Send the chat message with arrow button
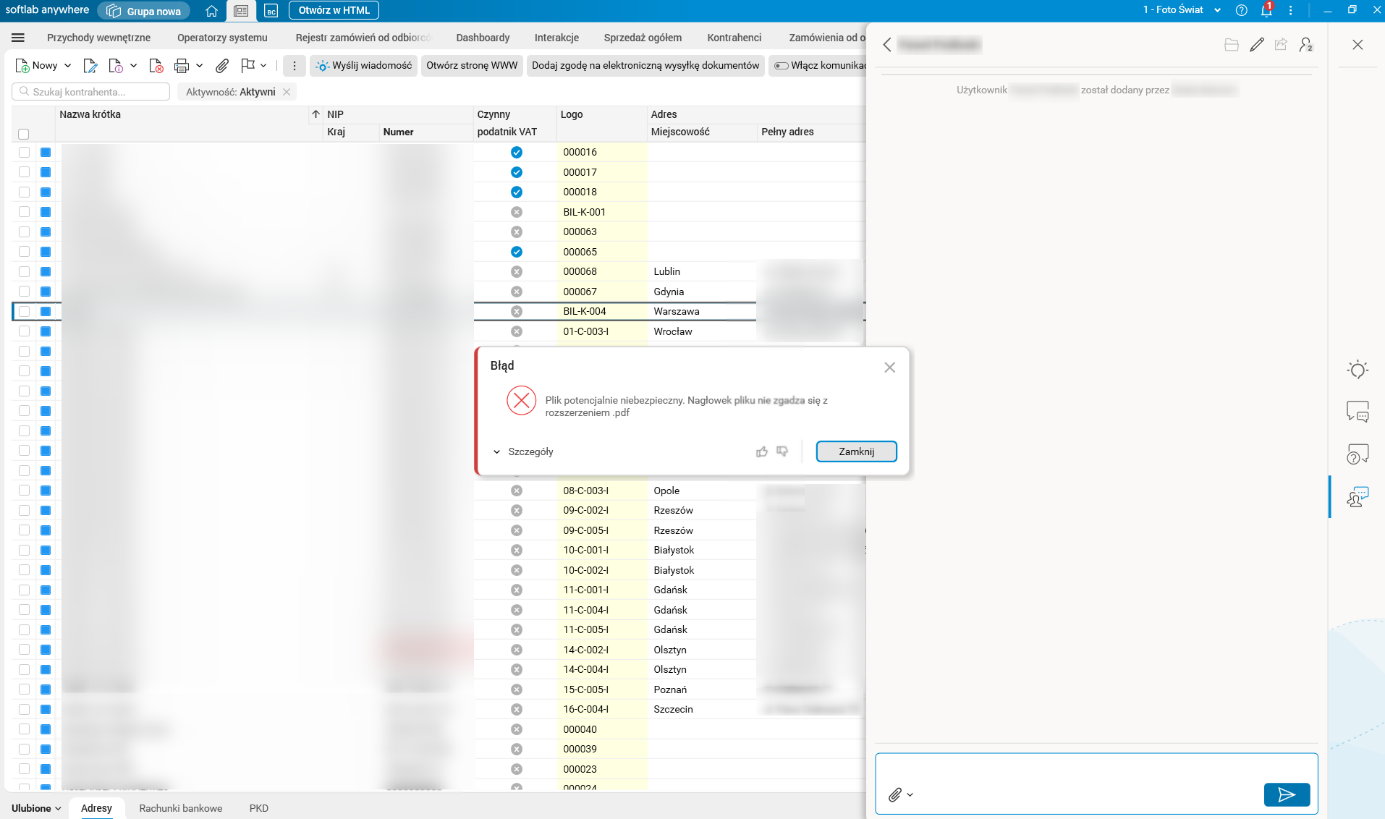 1287,795
